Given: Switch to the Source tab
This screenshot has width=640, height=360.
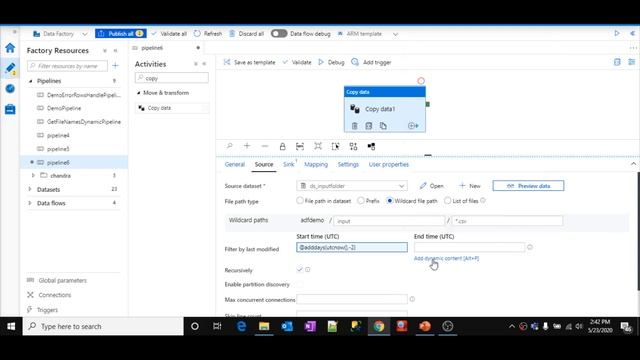Looking at the screenshot, I should click(x=264, y=164).
